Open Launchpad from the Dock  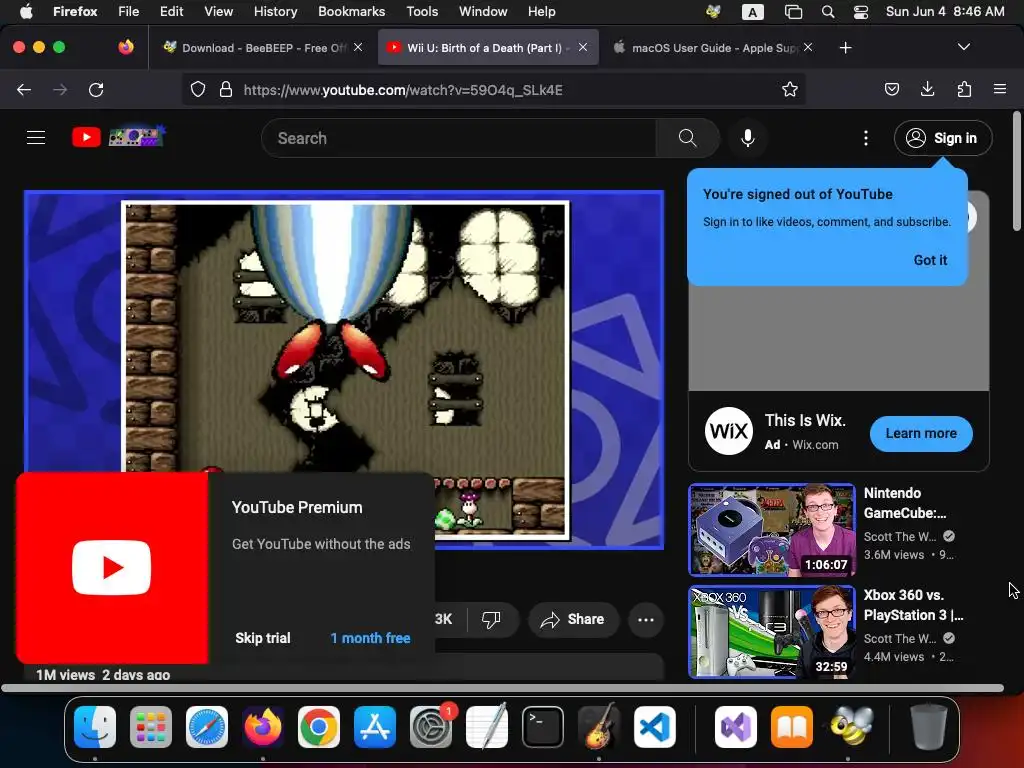[151, 726]
